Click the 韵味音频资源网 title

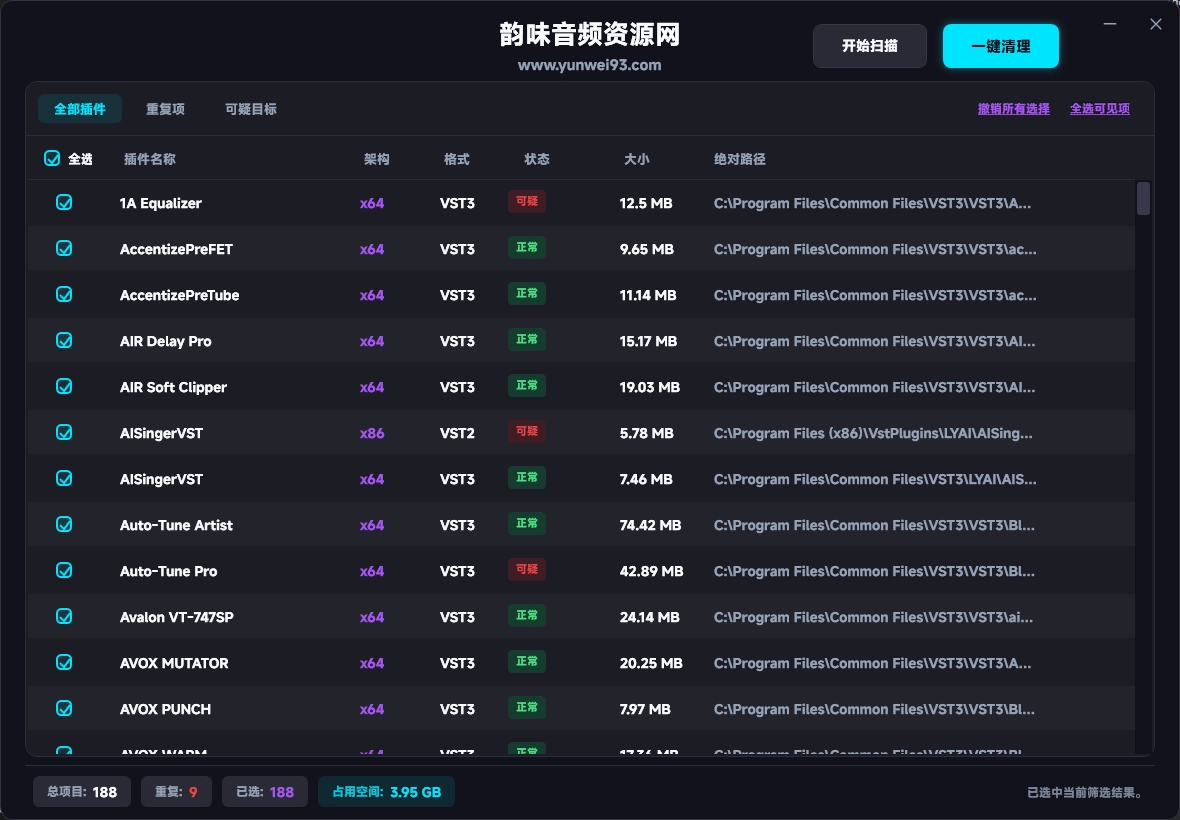pos(590,35)
